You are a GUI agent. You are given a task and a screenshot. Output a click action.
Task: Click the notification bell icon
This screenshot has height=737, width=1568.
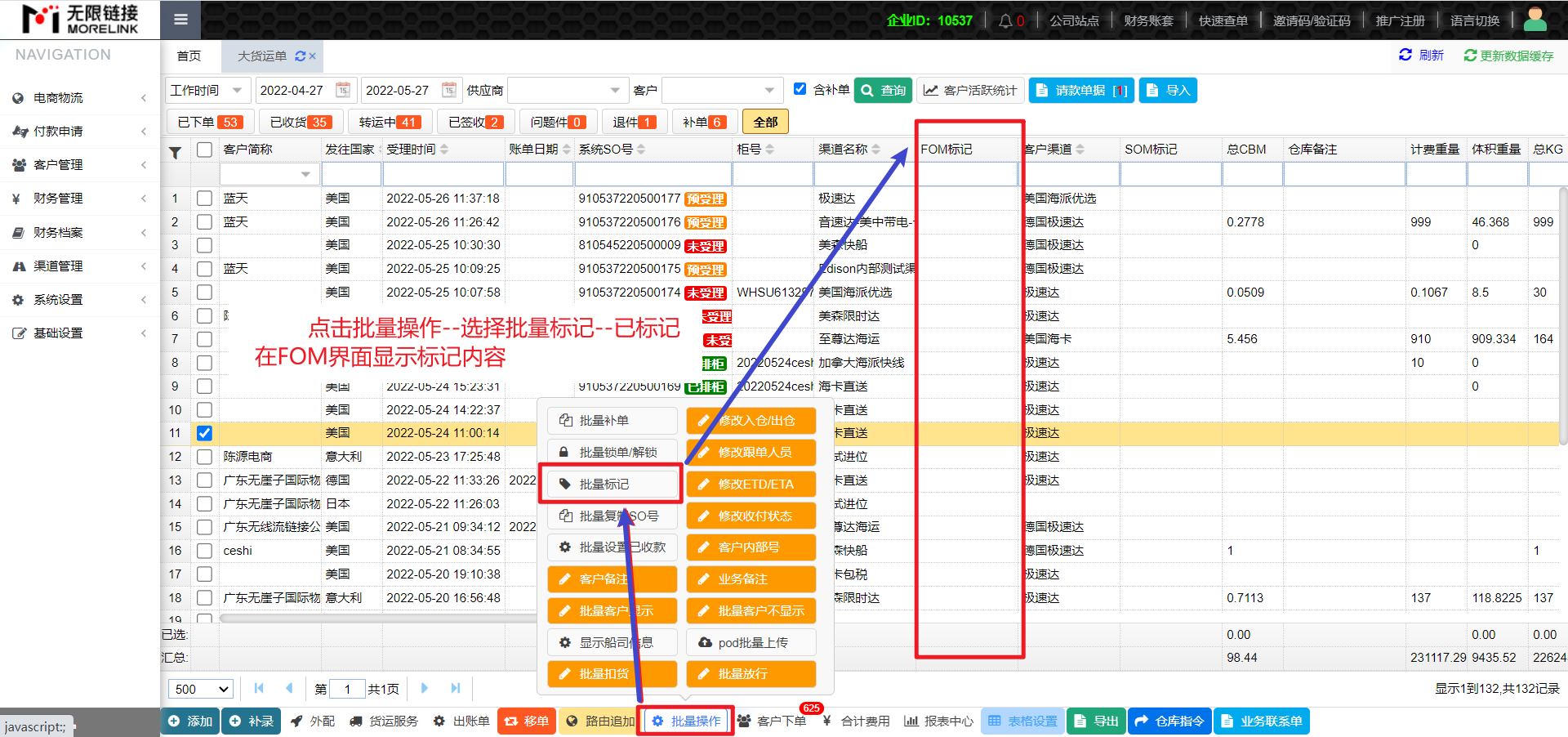click(1004, 20)
